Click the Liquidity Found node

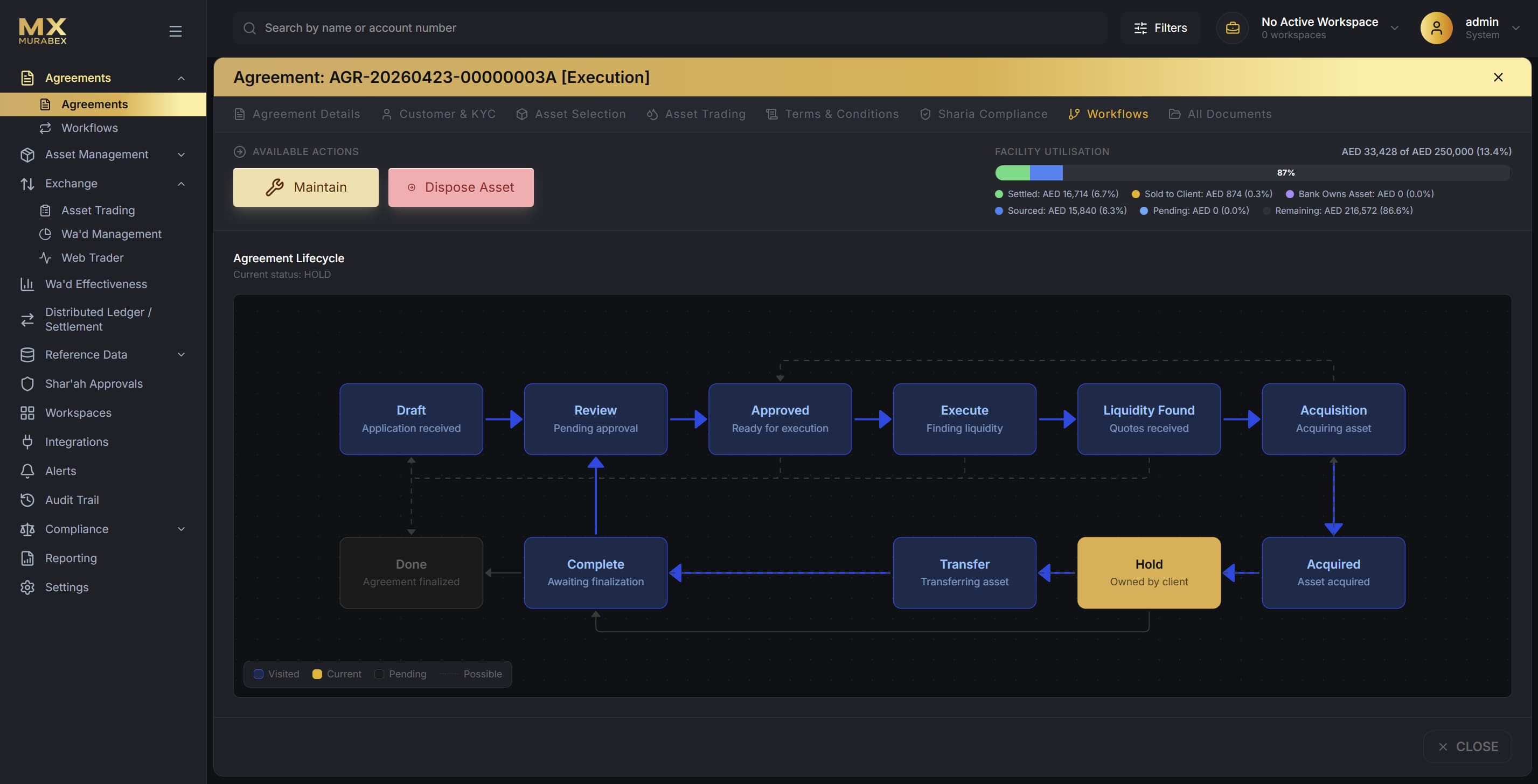(x=1149, y=419)
